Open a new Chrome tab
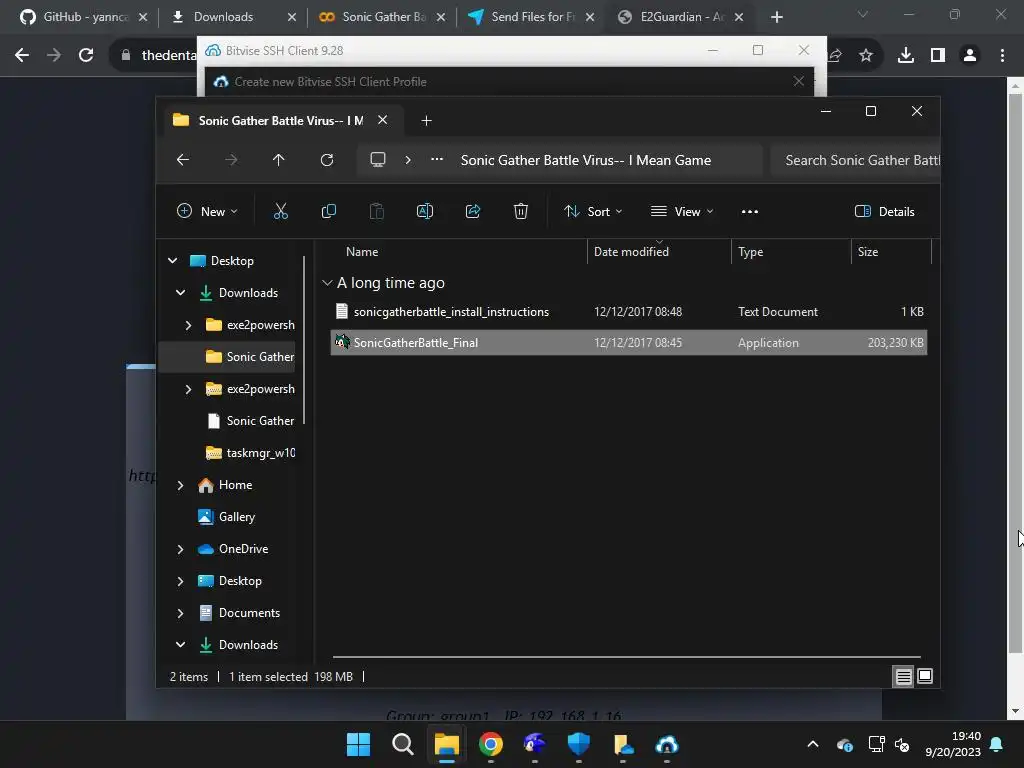 (776, 17)
